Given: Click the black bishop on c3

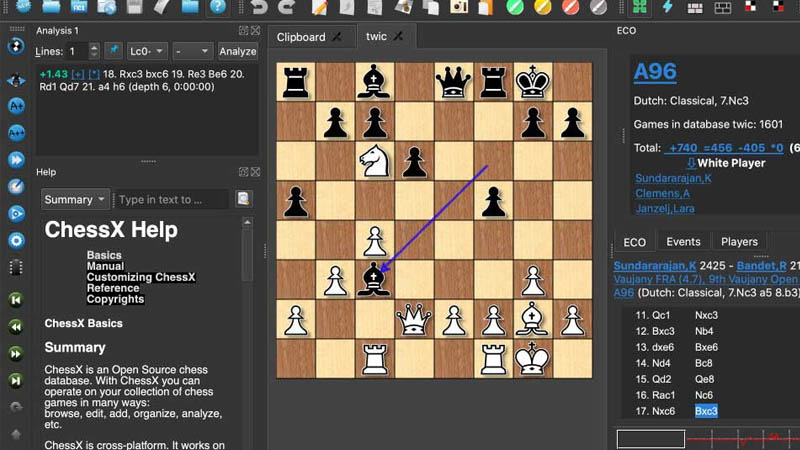Looking at the screenshot, I should coord(374,280).
